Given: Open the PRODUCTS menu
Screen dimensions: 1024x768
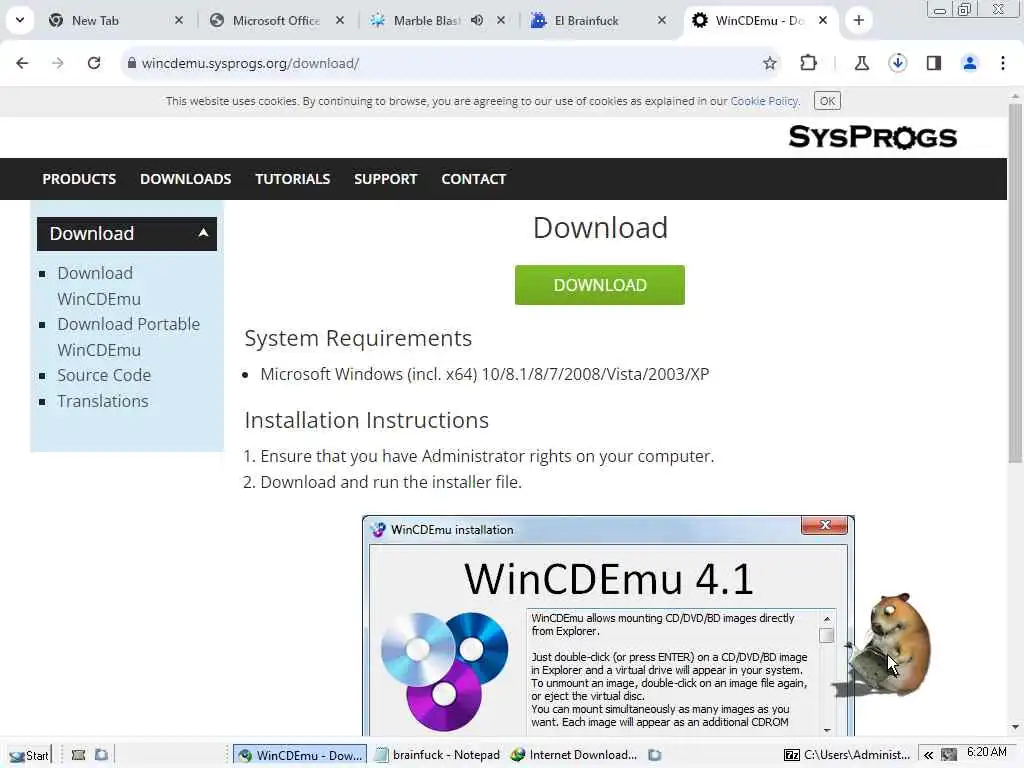Looking at the screenshot, I should tap(79, 179).
